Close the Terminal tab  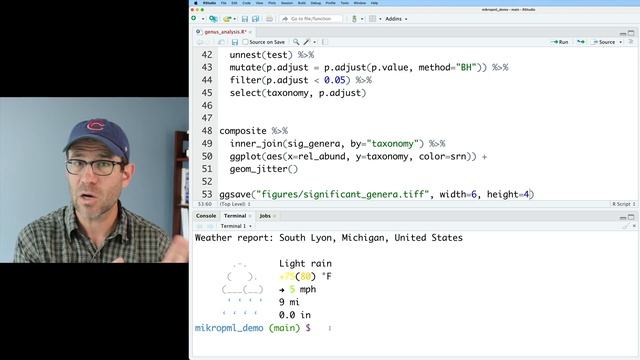(250, 216)
